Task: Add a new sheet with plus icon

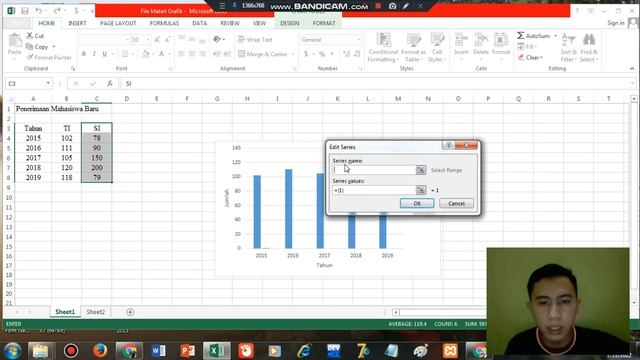Action: click(130, 312)
